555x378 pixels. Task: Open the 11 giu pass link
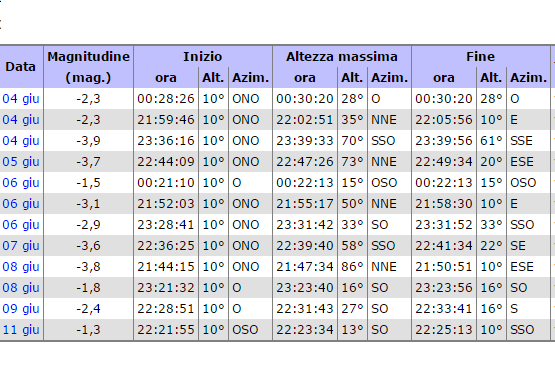[x=21, y=330]
